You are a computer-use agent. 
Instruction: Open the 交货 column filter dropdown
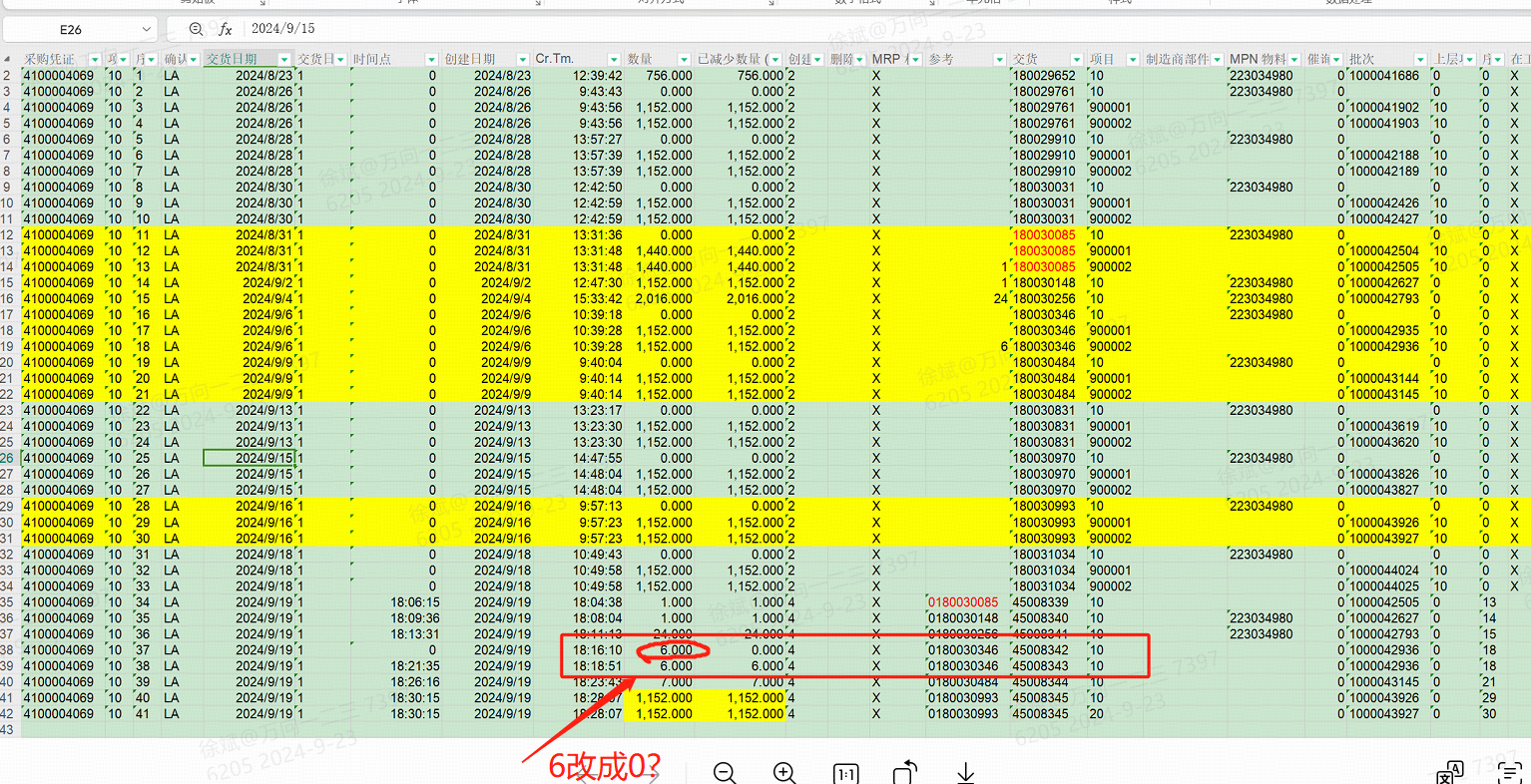(x=1076, y=60)
